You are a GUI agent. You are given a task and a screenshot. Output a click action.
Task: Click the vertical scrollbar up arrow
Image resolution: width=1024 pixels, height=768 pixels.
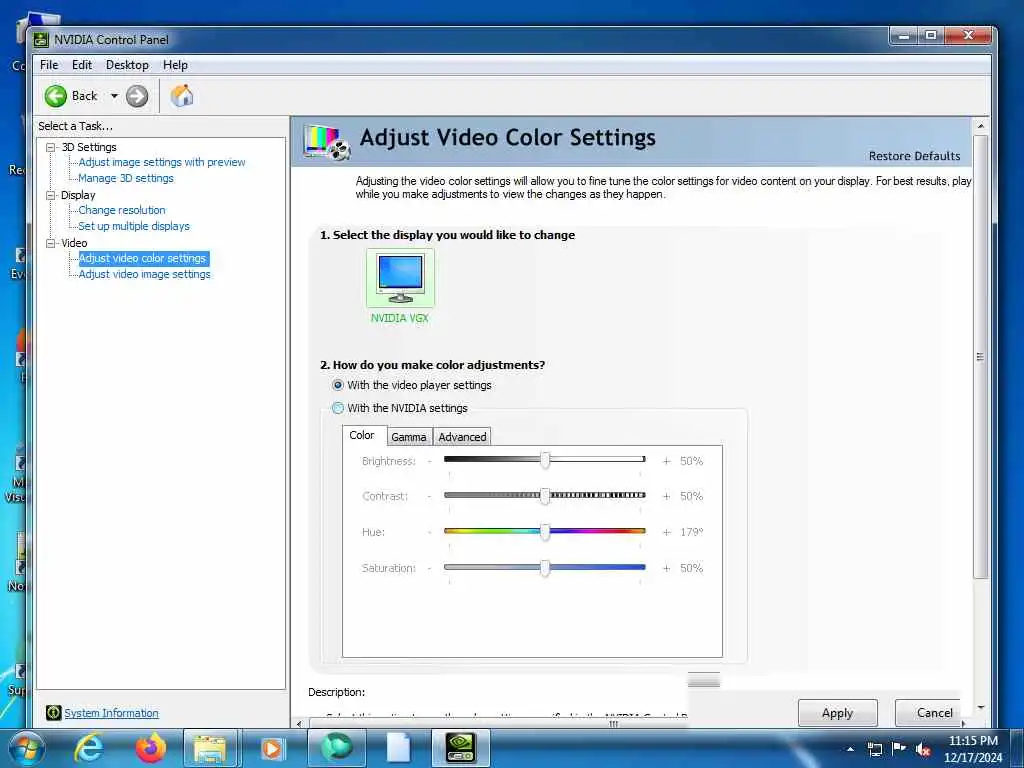980,125
